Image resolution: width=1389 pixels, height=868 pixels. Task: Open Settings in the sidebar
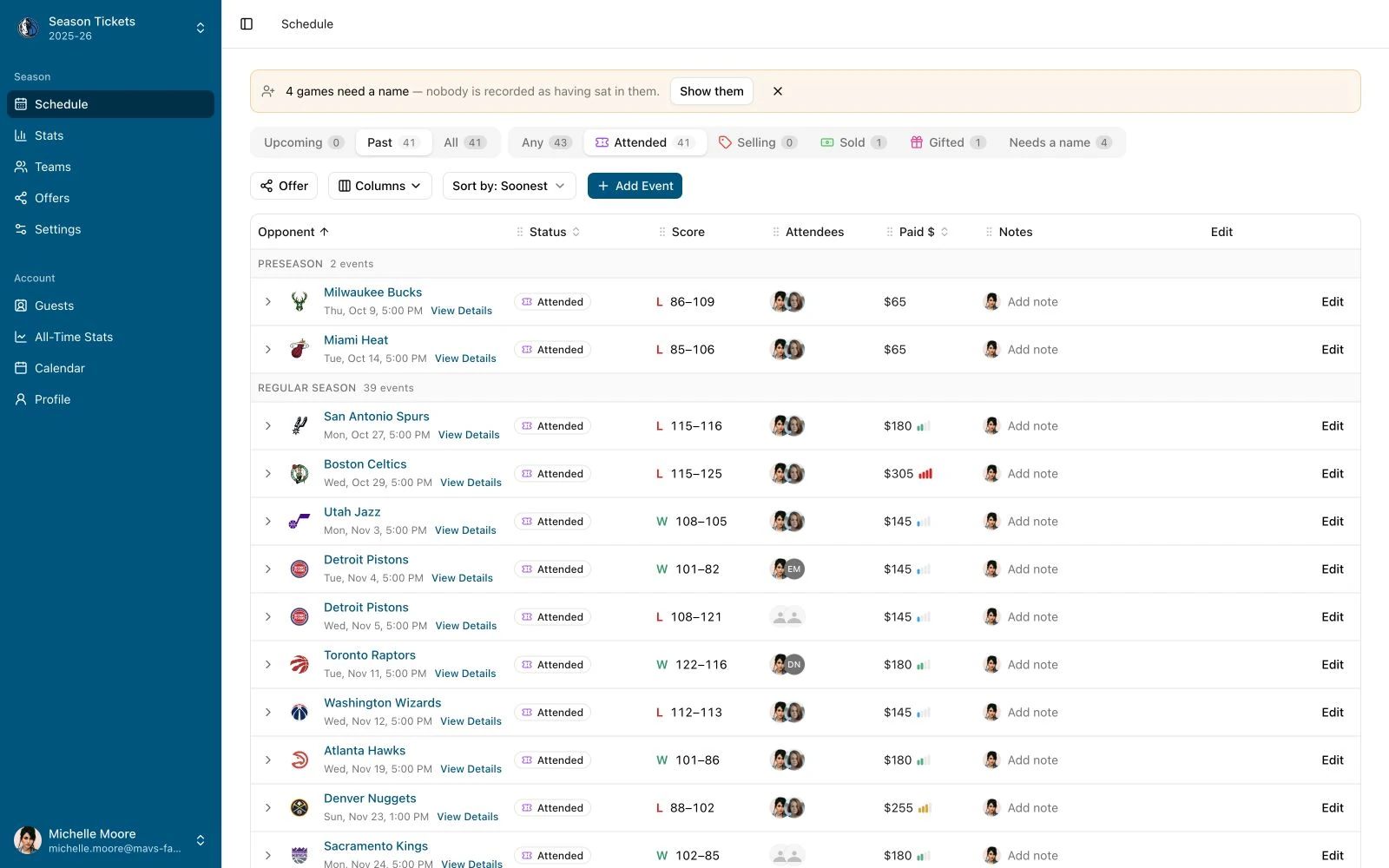(x=110, y=229)
